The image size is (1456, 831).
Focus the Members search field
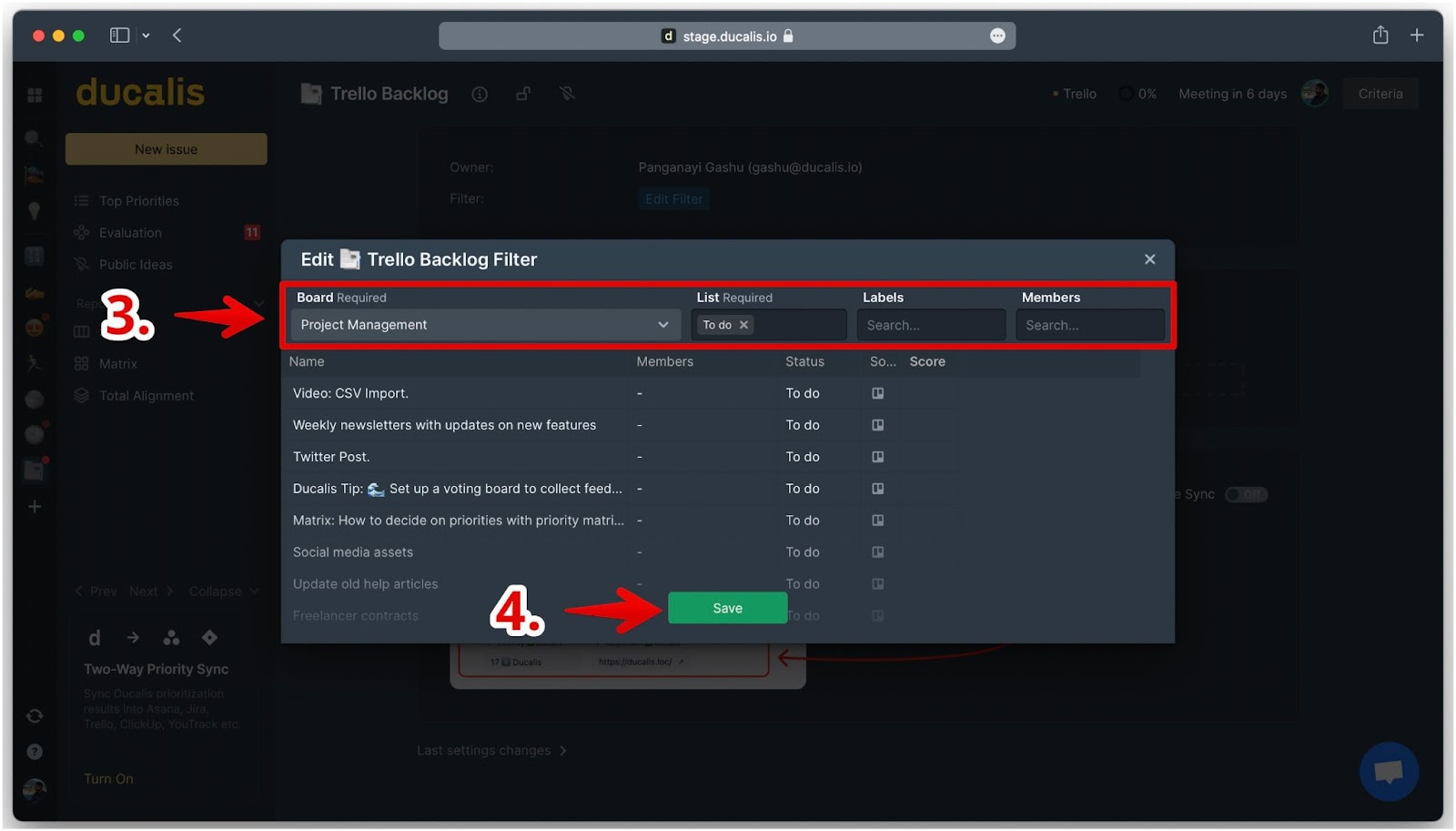[1089, 325]
